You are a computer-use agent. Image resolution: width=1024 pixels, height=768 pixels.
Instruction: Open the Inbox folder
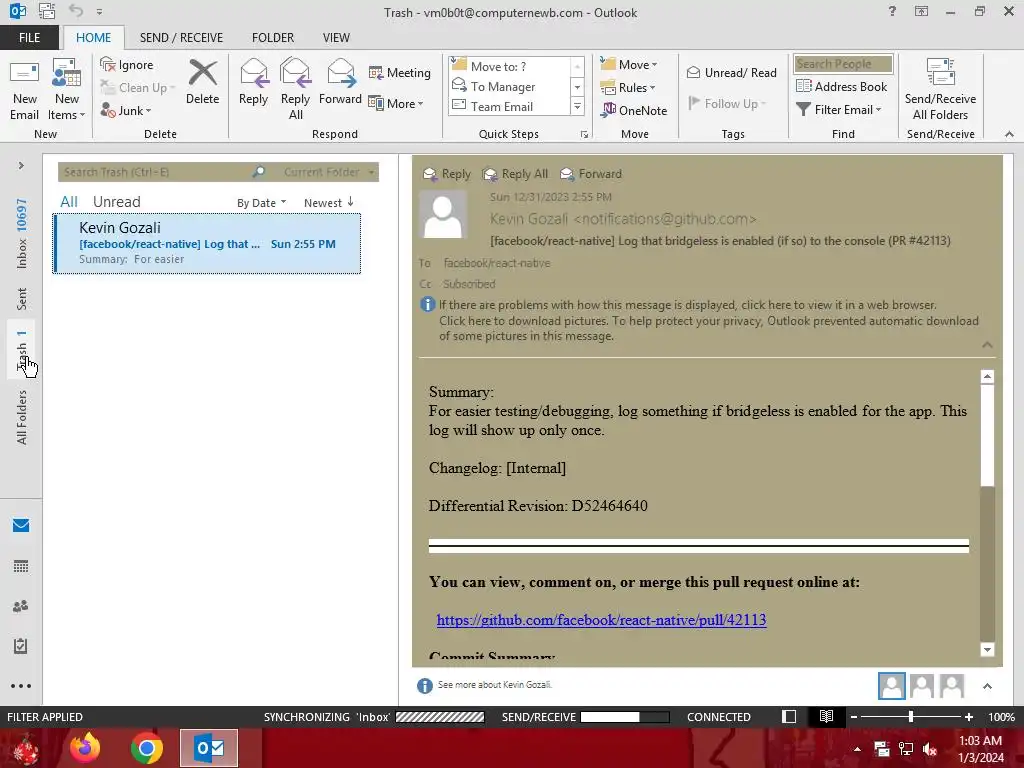[22, 233]
